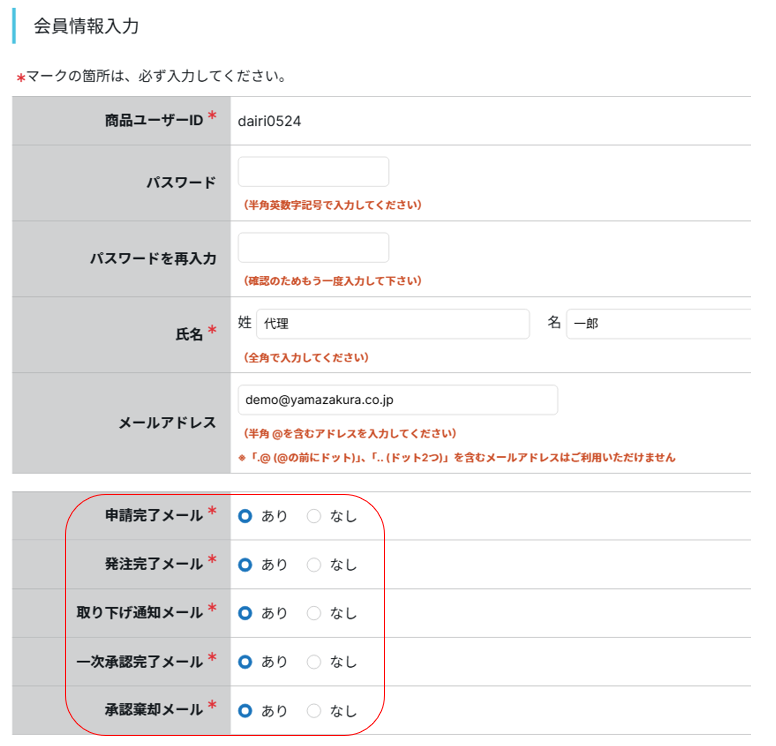Focus the パスワードを再入力 text box
Viewport: 776px width, 746px height.
313,248
